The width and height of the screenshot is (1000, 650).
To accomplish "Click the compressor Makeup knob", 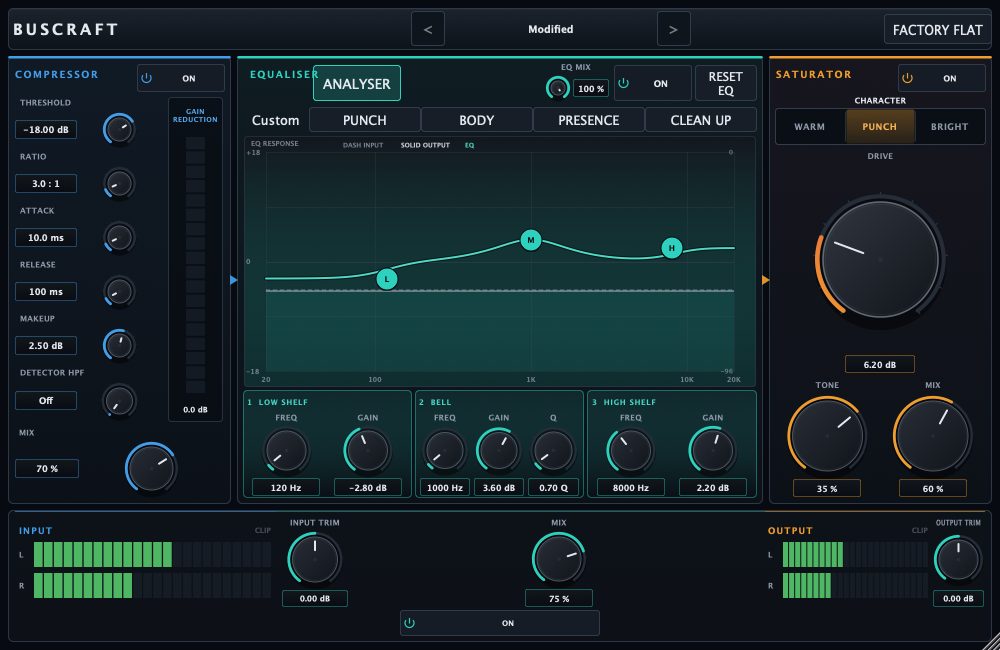I will click(x=119, y=346).
